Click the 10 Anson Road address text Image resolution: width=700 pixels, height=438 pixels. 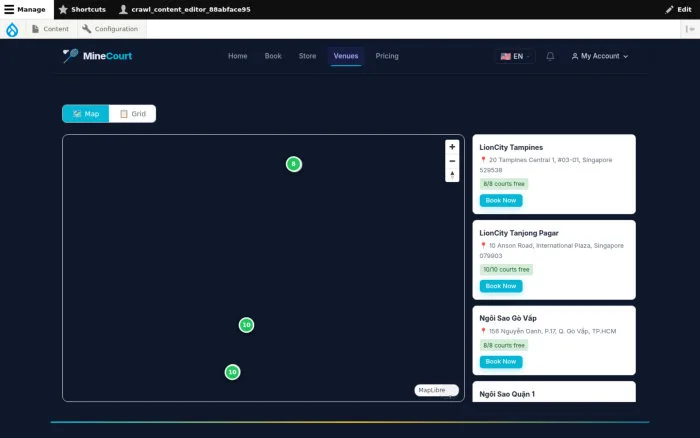click(x=552, y=250)
